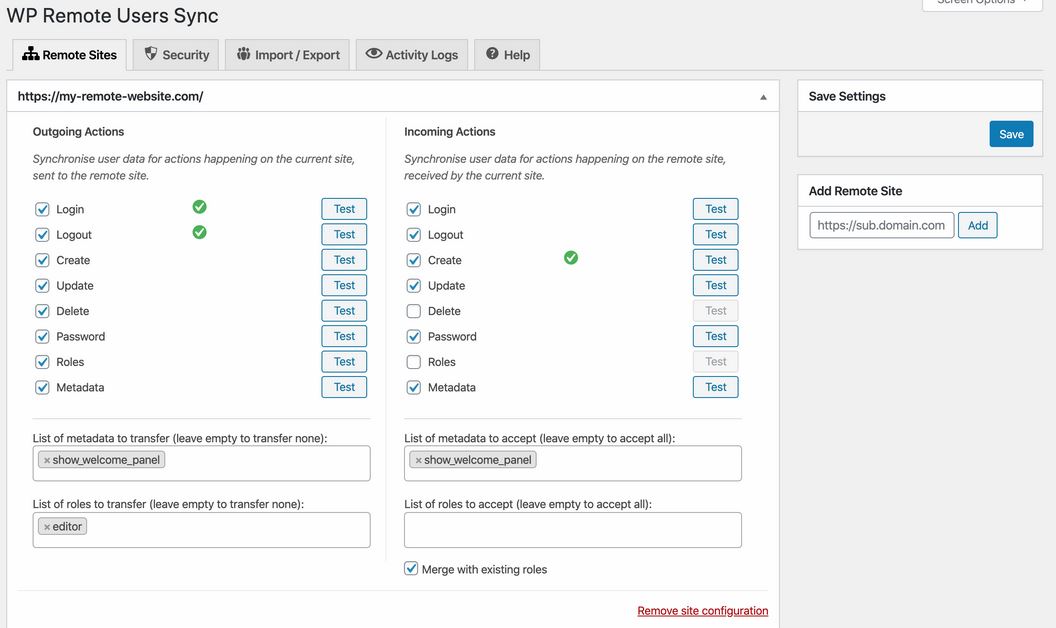
Task: Click the metadata to transfer list box
Action: pyautogui.click(x=201, y=464)
